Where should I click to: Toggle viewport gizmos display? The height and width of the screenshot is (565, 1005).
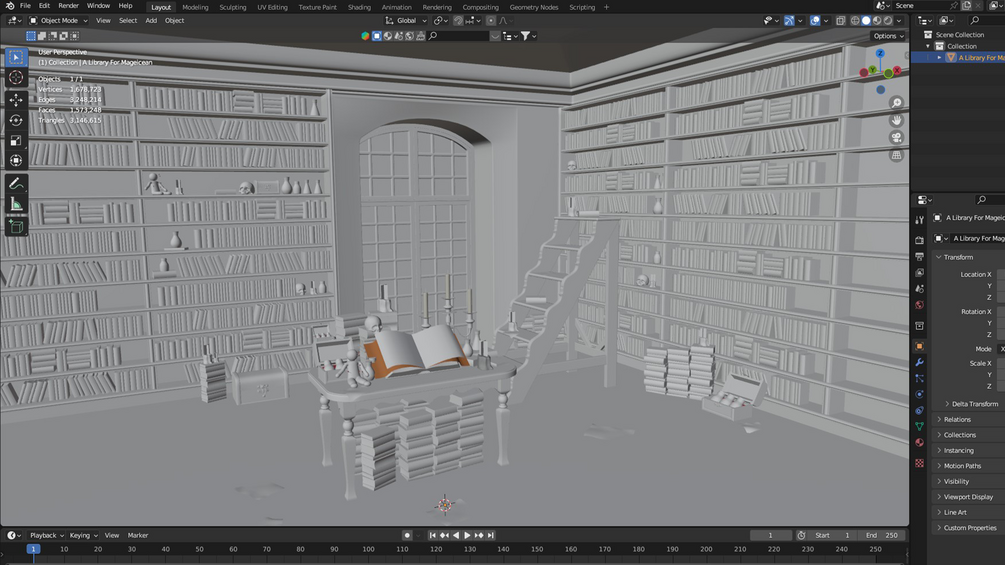coord(789,20)
